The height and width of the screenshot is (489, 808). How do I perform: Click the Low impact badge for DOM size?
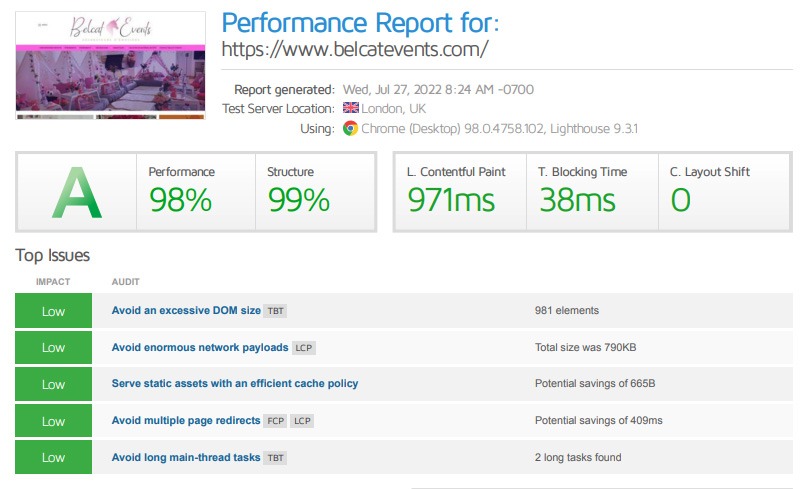point(53,311)
